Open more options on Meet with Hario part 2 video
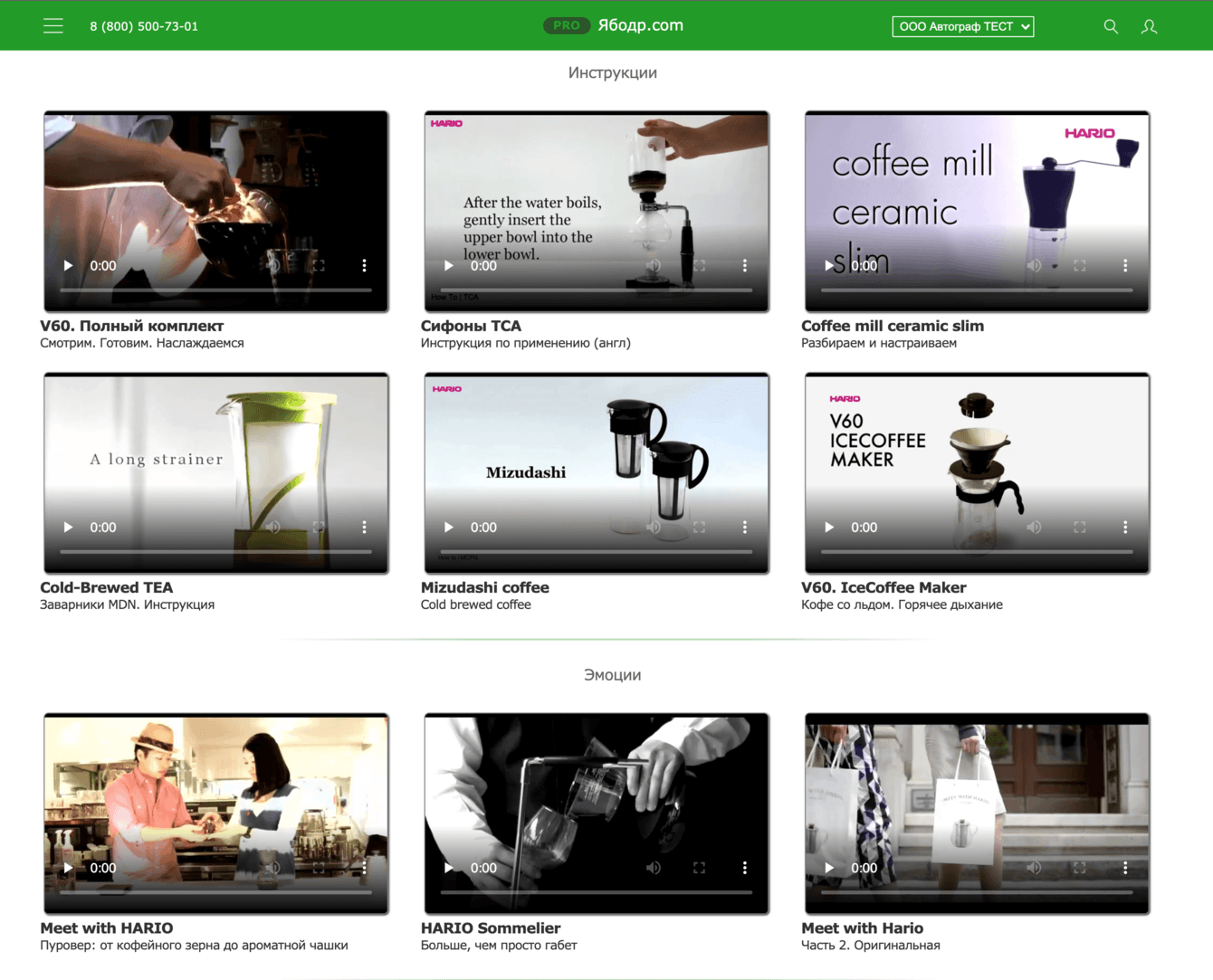Image resolution: width=1213 pixels, height=980 pixels. click(x=1124, y=868)
